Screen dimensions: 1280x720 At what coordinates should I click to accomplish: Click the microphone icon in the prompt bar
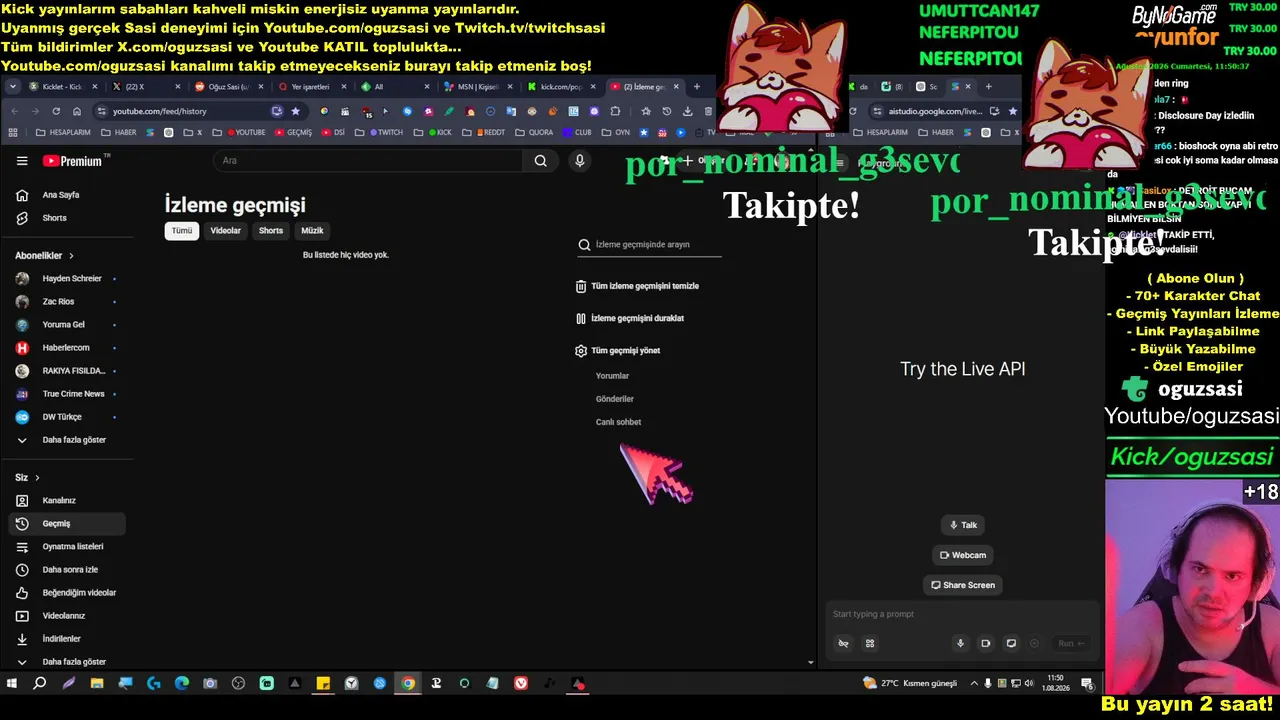click(960, 643)
